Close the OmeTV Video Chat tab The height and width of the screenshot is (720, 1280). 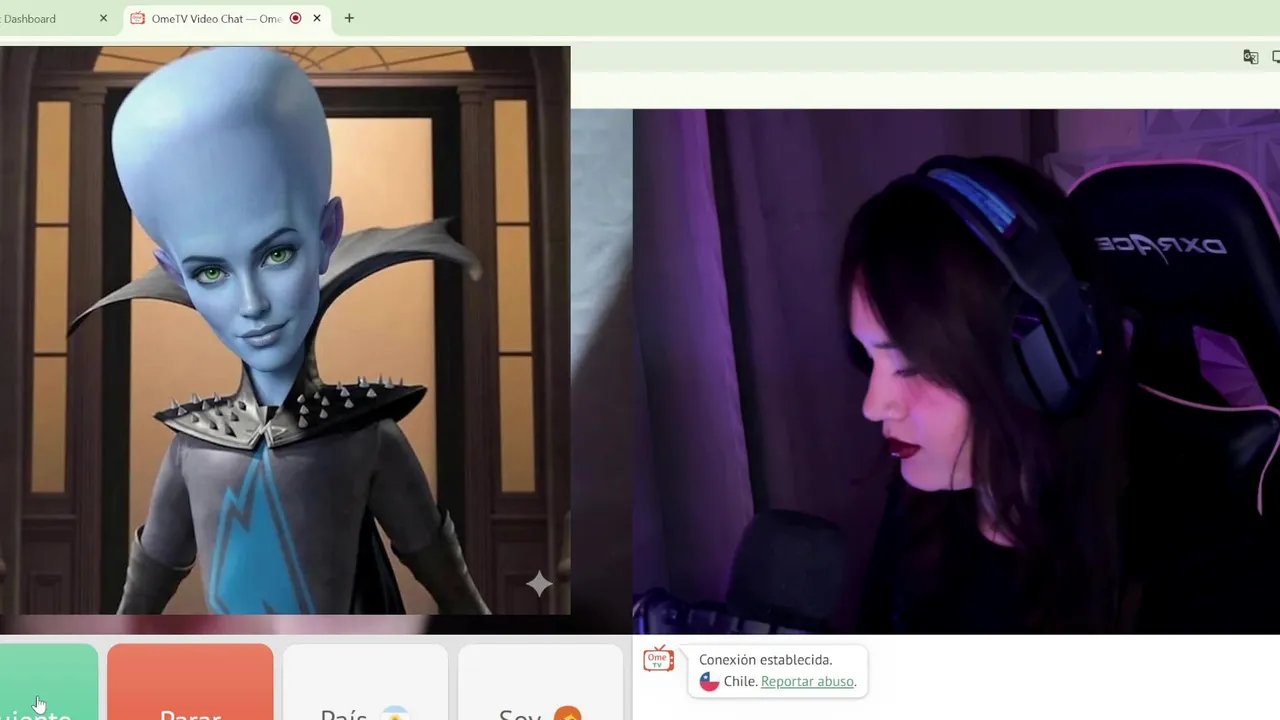click(317, 18)
